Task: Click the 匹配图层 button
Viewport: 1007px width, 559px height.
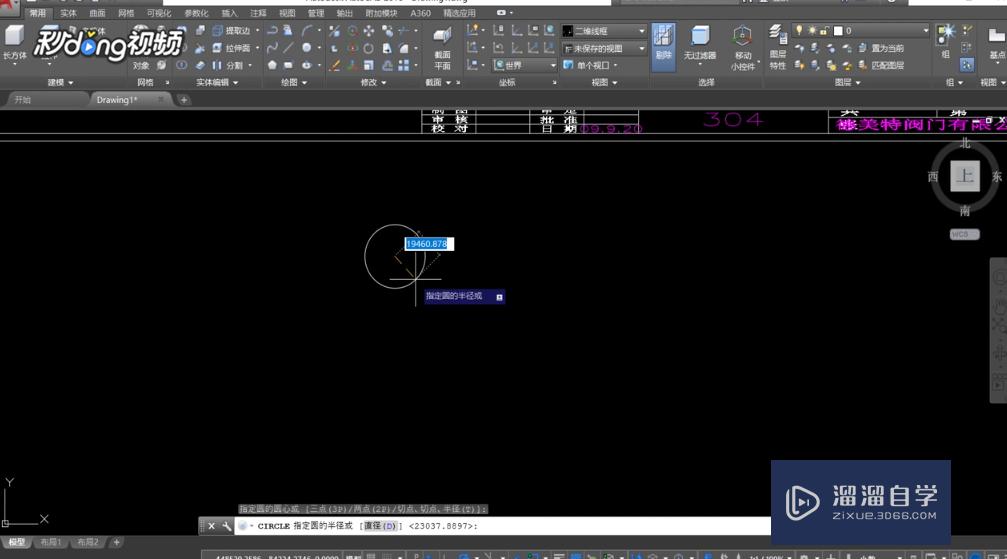Action: click(x=880, y=65)
